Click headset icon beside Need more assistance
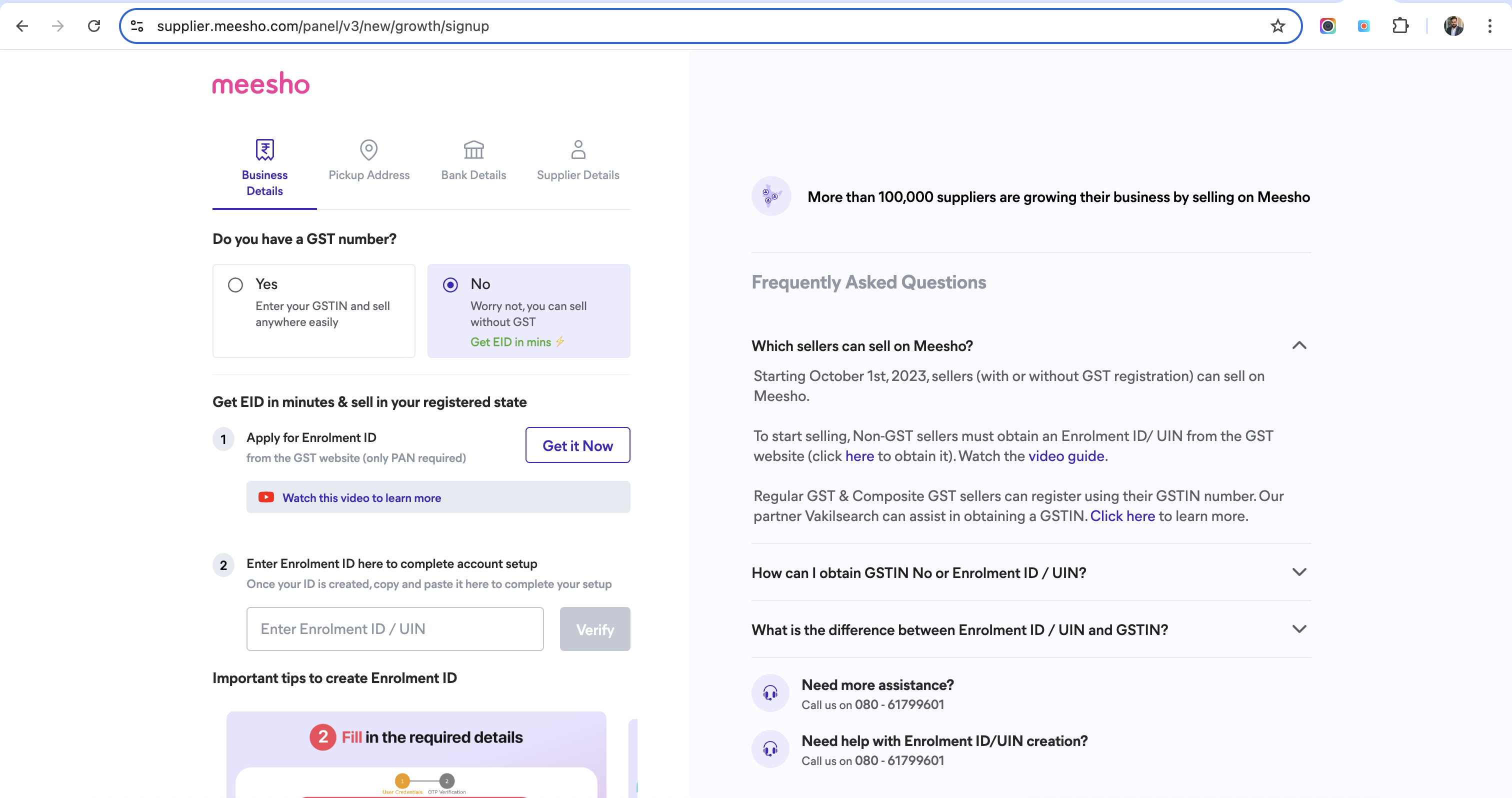 click(x=770, y=693)
